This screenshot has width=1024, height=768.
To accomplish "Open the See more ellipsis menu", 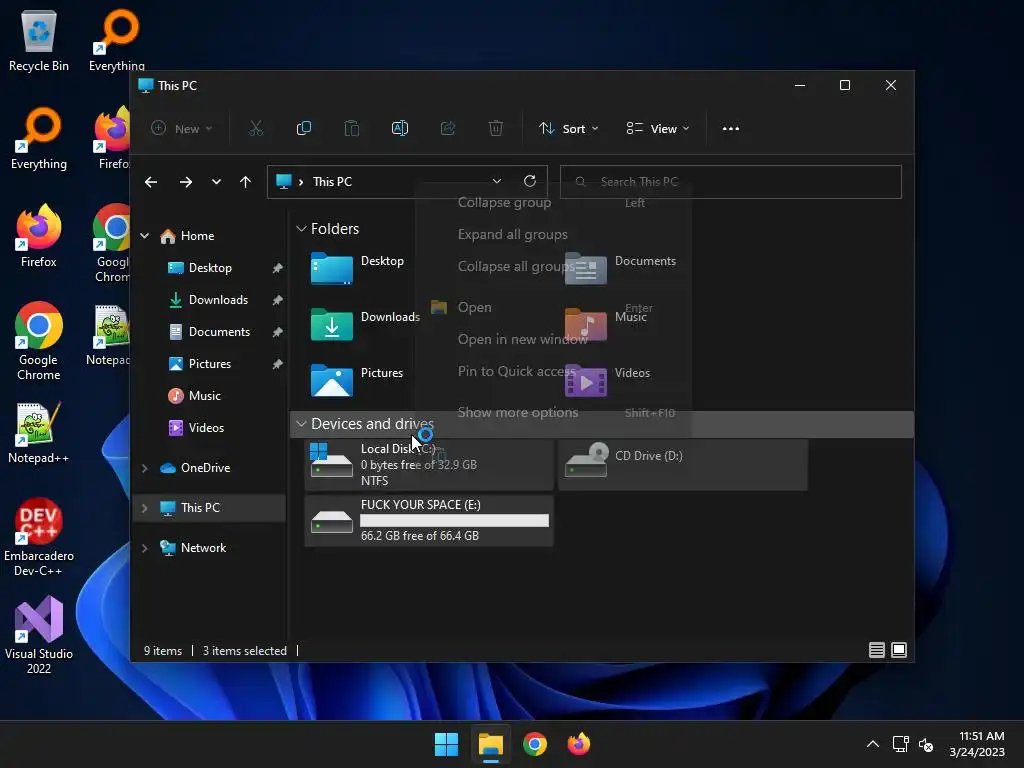I will point(731,129).
